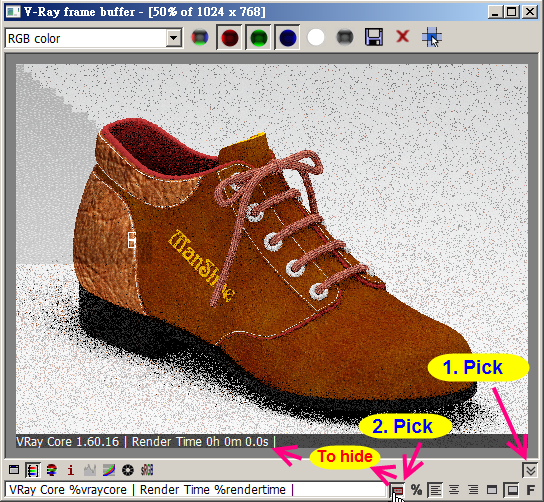Close the V-Ray frame buffer window

530,12
